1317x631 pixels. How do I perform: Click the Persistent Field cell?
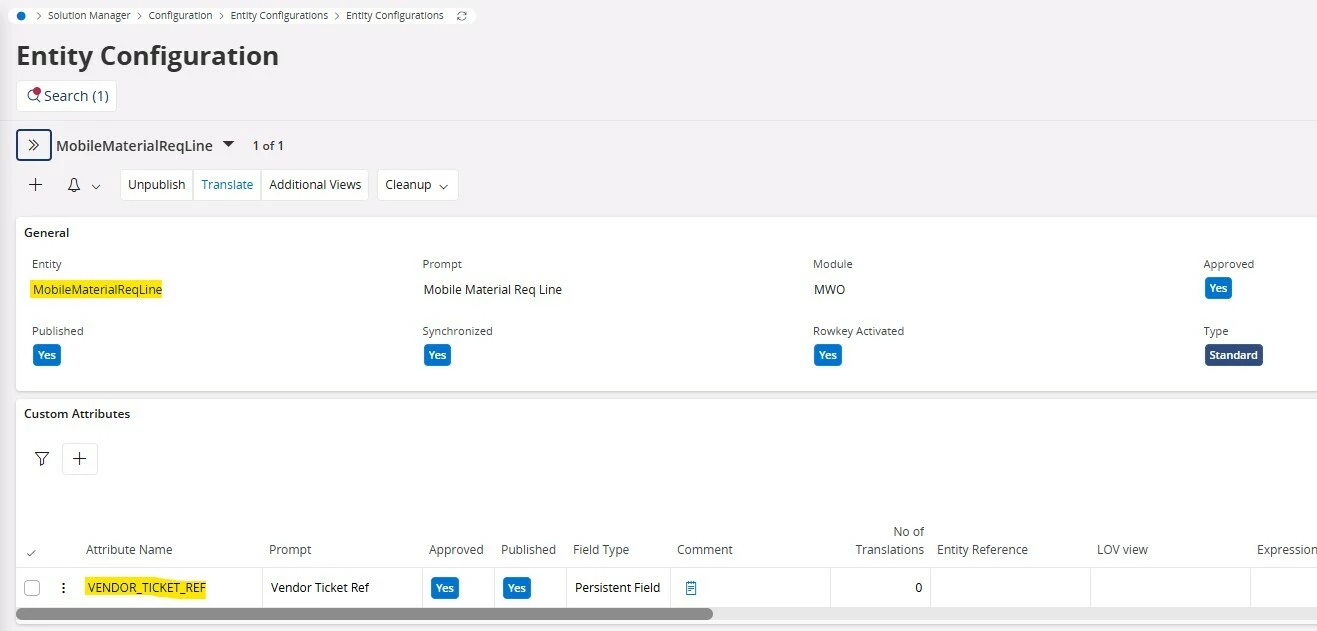pyautogui.click(x=617, y=588)
